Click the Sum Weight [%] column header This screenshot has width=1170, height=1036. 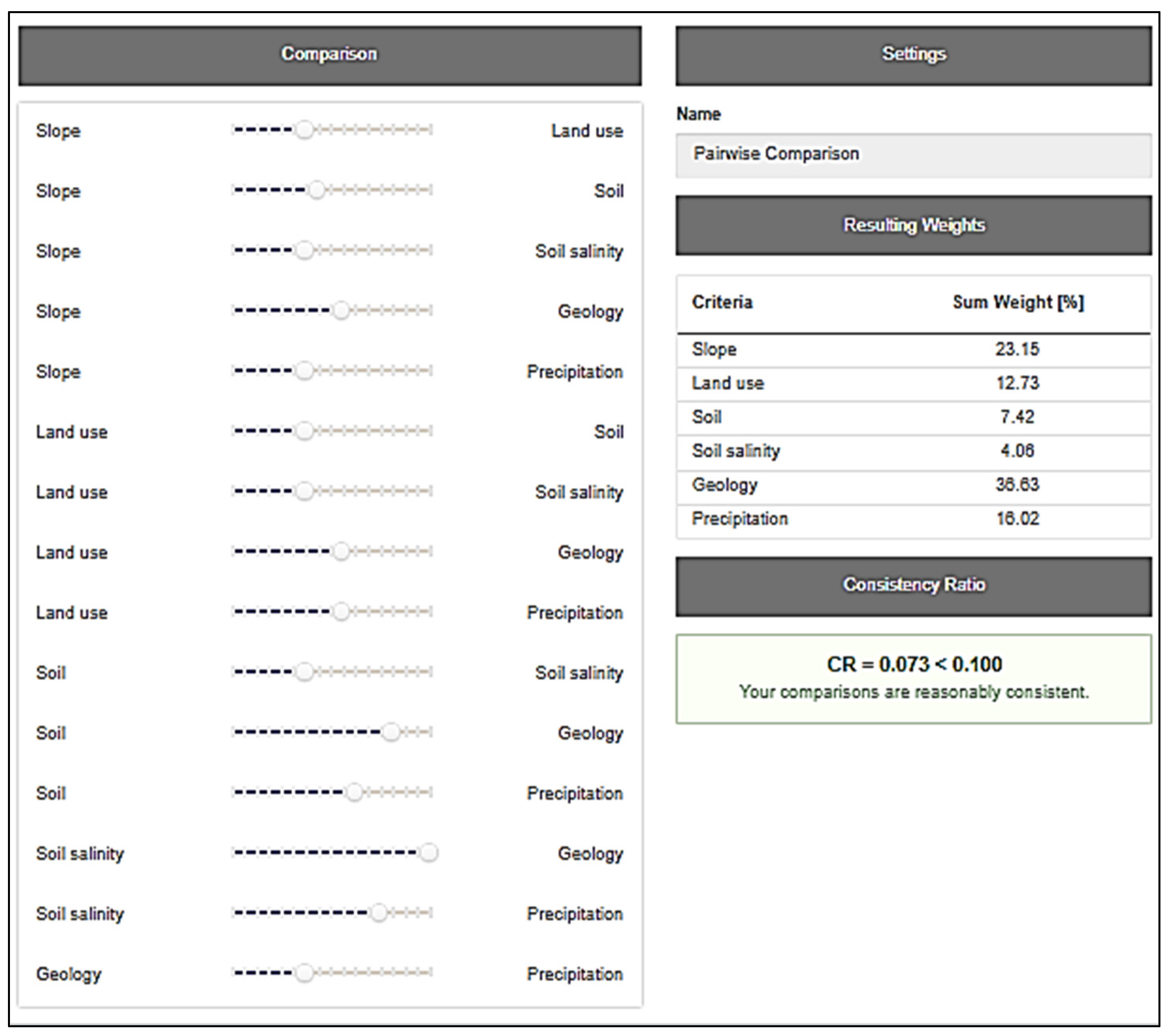(x=1018, y=302)
